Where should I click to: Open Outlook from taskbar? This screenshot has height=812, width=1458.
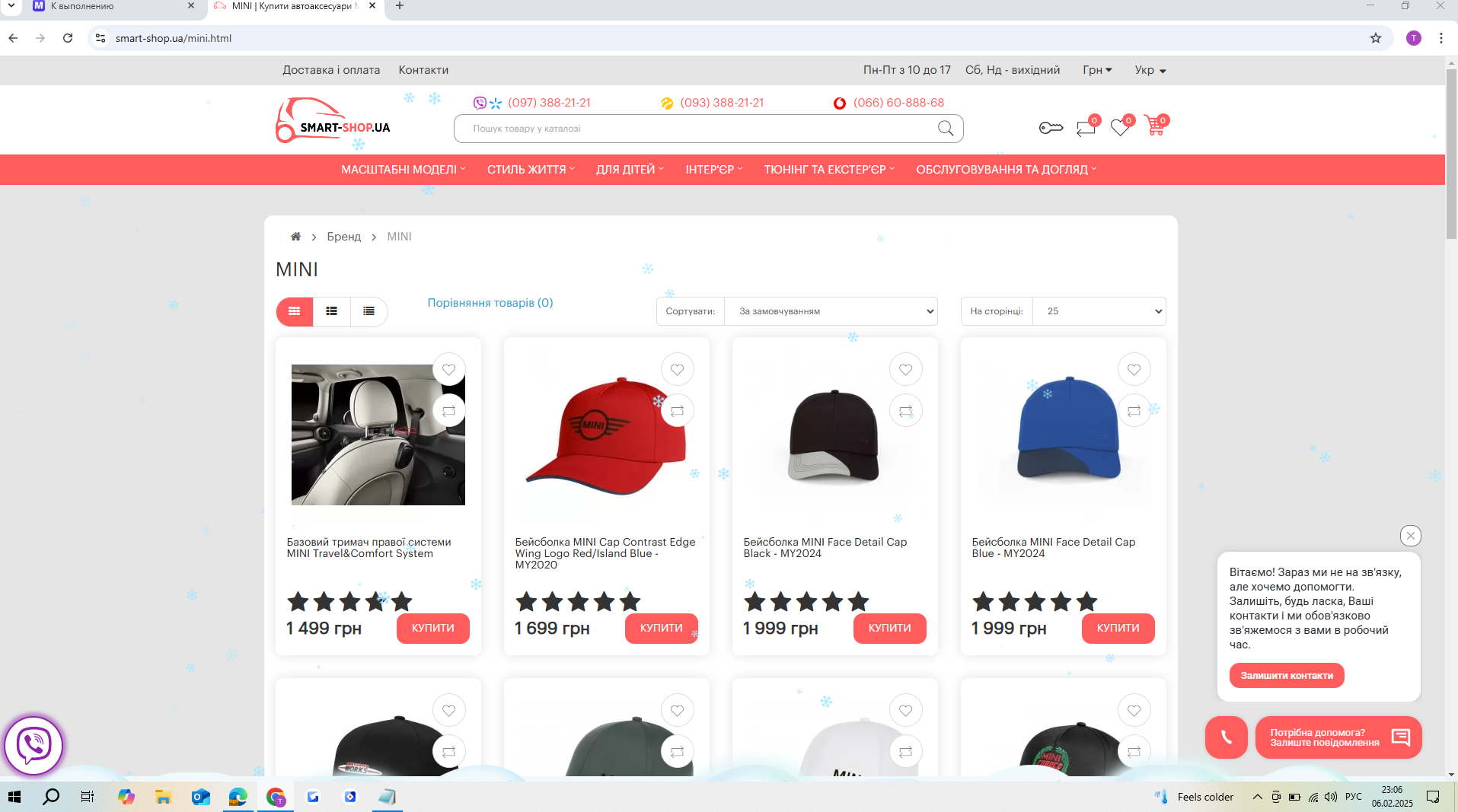(200, 797)
